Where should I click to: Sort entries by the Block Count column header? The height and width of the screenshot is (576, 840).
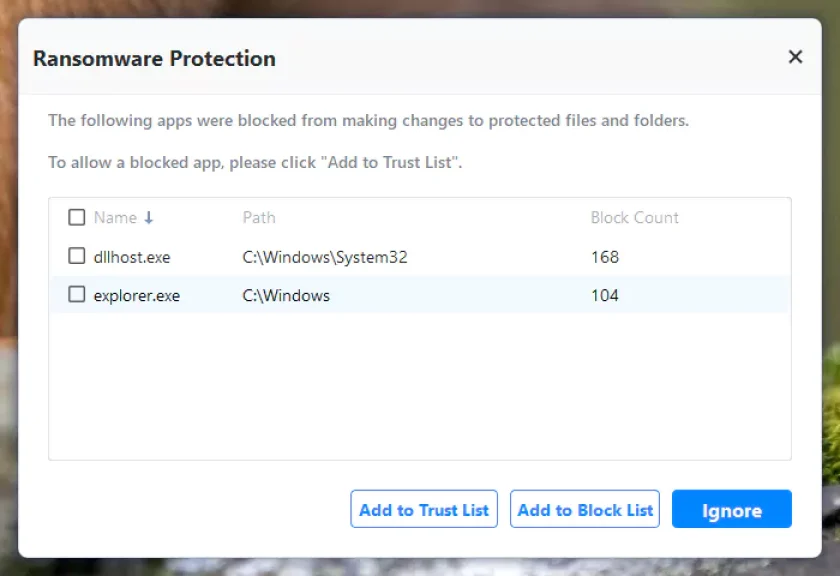click(634, 217)
